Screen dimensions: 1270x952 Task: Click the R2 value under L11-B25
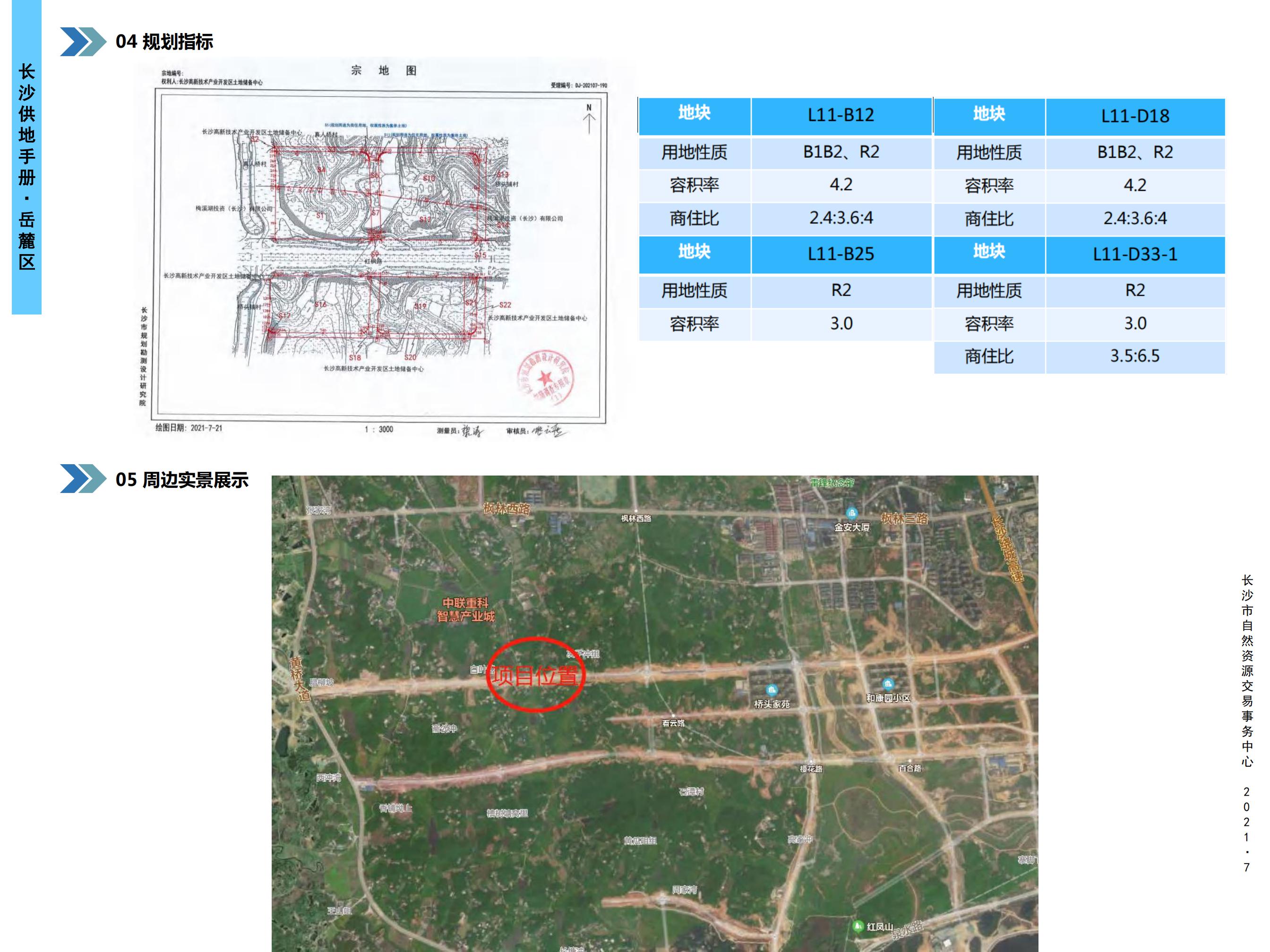[841, 291]
